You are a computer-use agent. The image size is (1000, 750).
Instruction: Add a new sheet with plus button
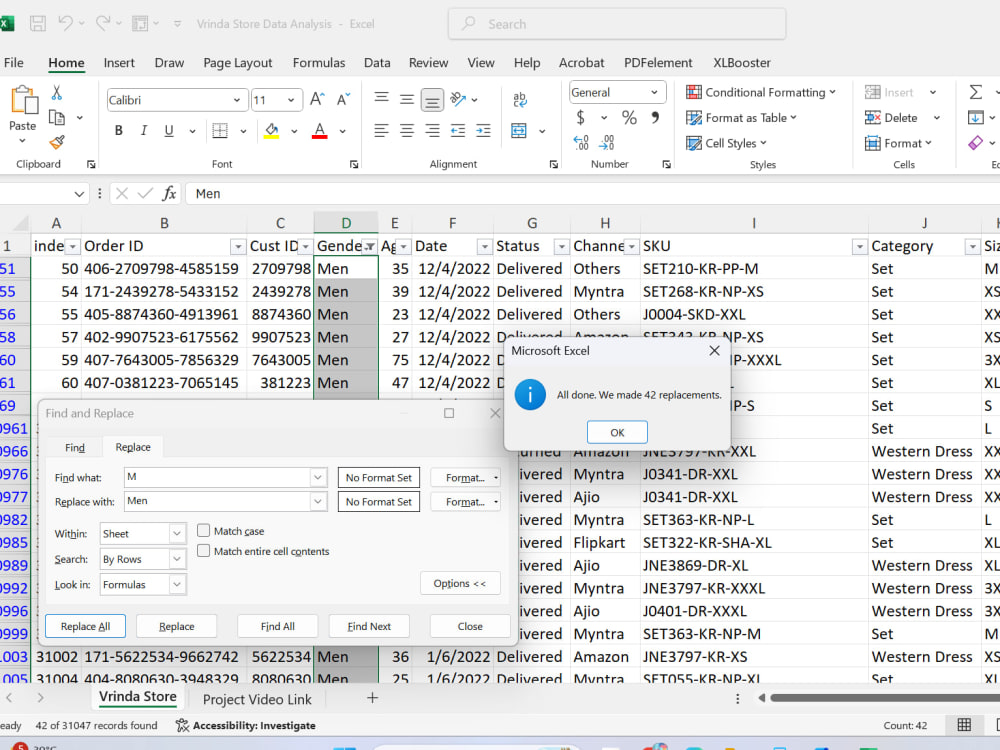point(372,698)
